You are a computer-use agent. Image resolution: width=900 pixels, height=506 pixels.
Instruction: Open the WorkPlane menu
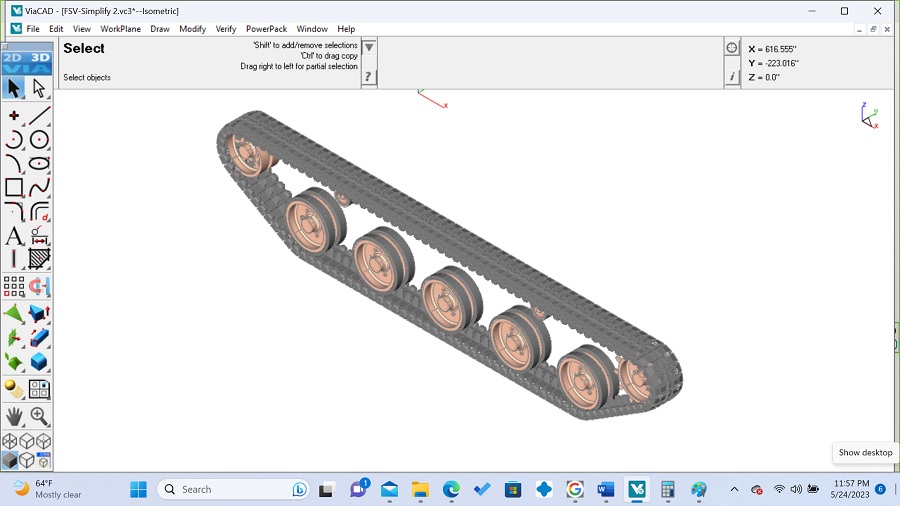pyautogui.click(x=121, y=29)
